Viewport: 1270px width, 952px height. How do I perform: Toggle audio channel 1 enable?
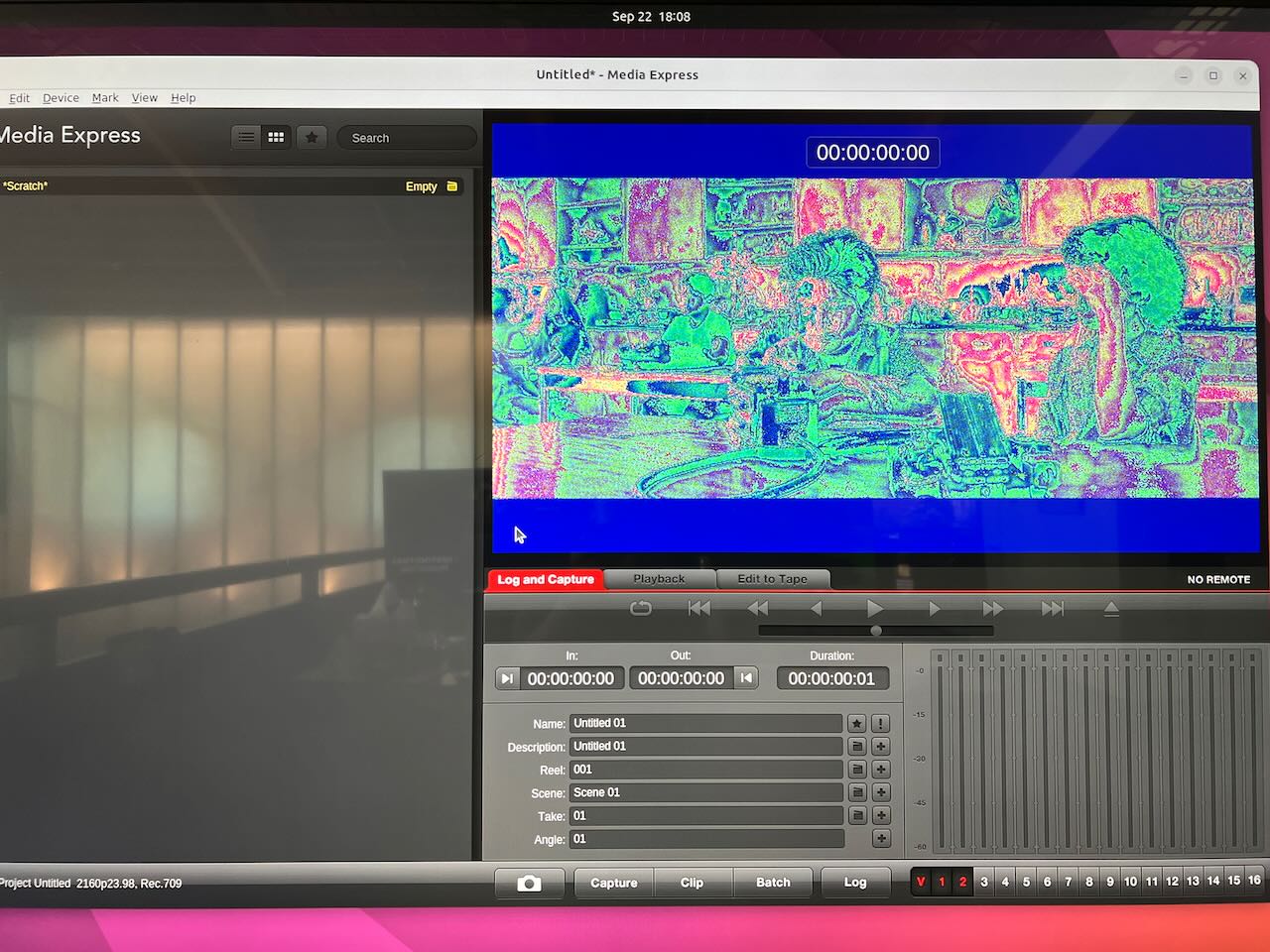pyautogui.click(x=942, y=882)
